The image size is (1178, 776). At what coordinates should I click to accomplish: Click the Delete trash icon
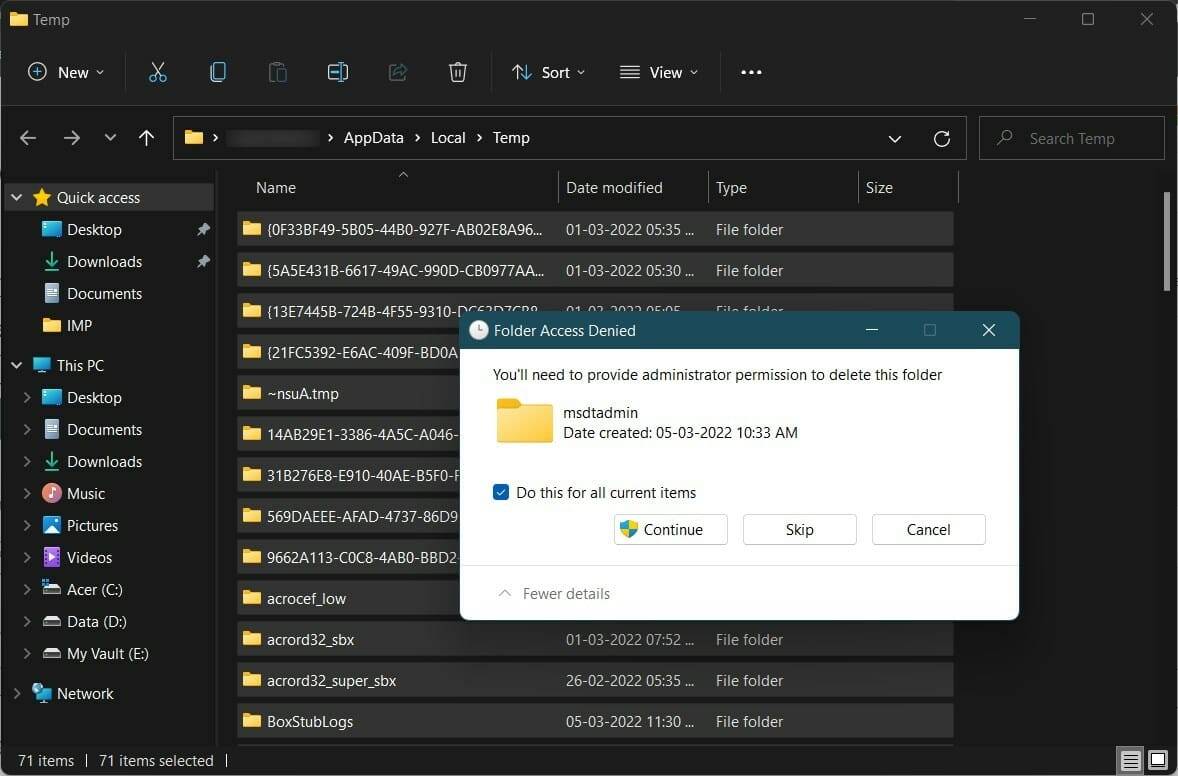pyautogui.click(x=457, y=71)
